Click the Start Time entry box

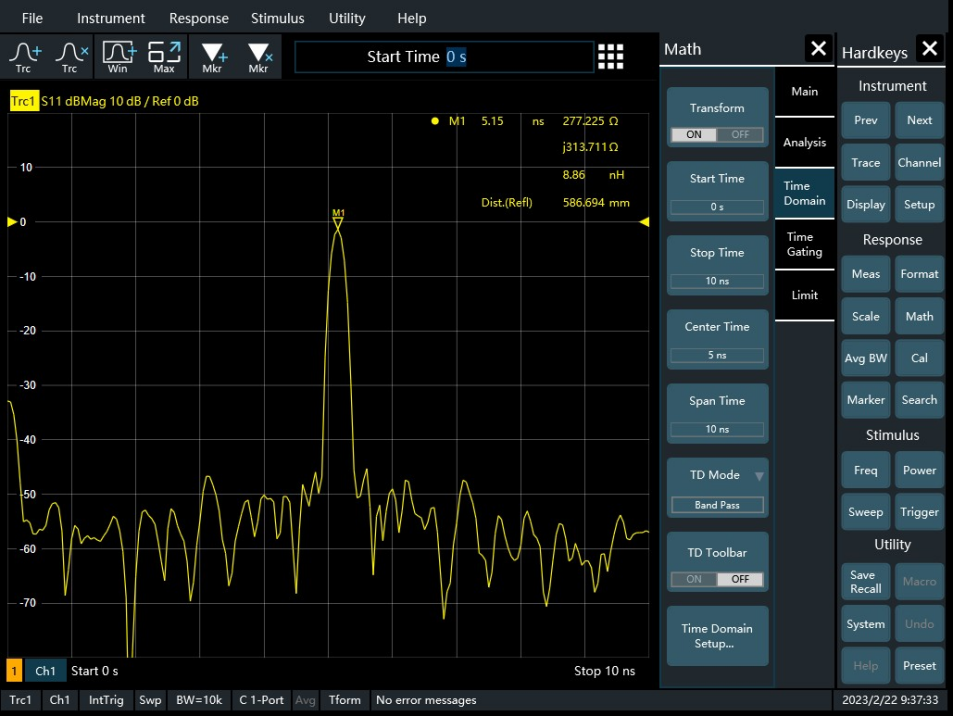[444, 57]
